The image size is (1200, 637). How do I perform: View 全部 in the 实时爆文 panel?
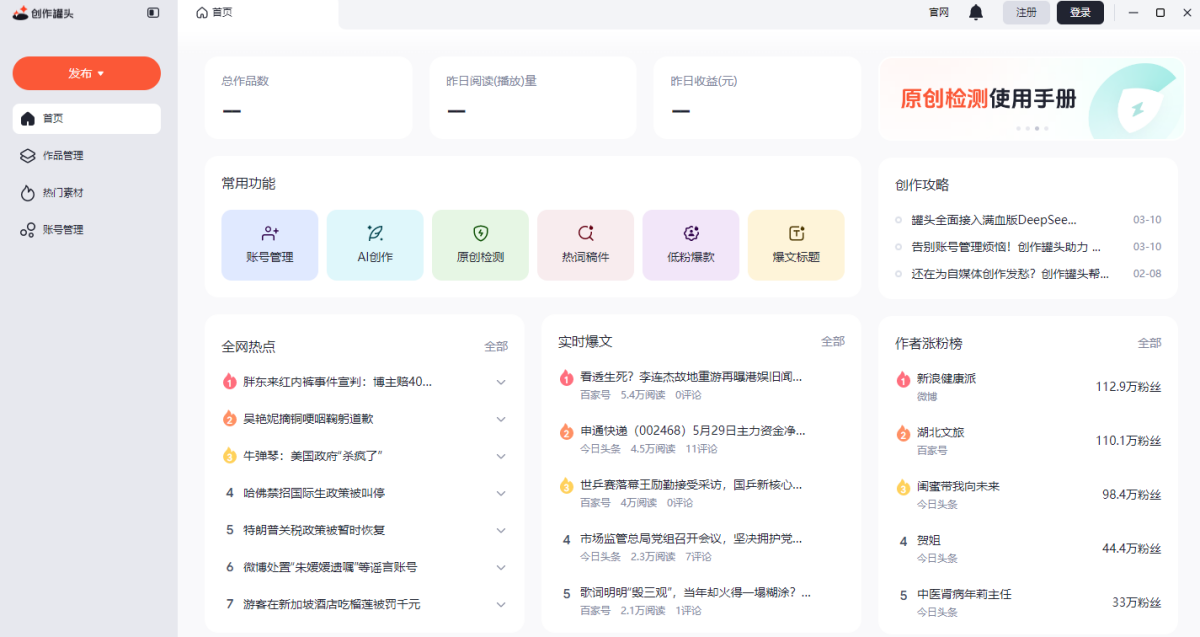tap(832, 342)
